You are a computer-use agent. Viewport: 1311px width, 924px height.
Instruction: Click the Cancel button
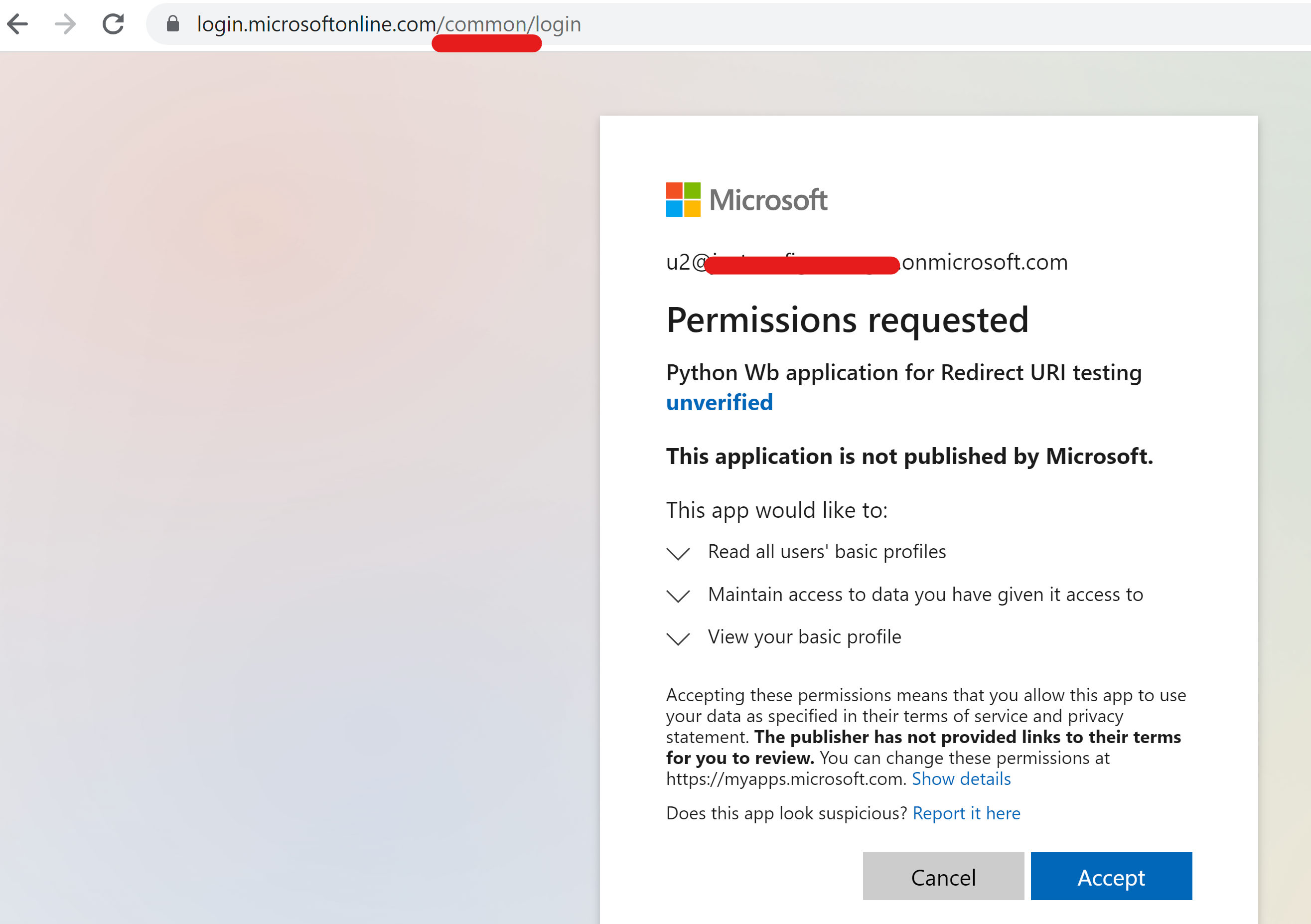pos(943,877)
